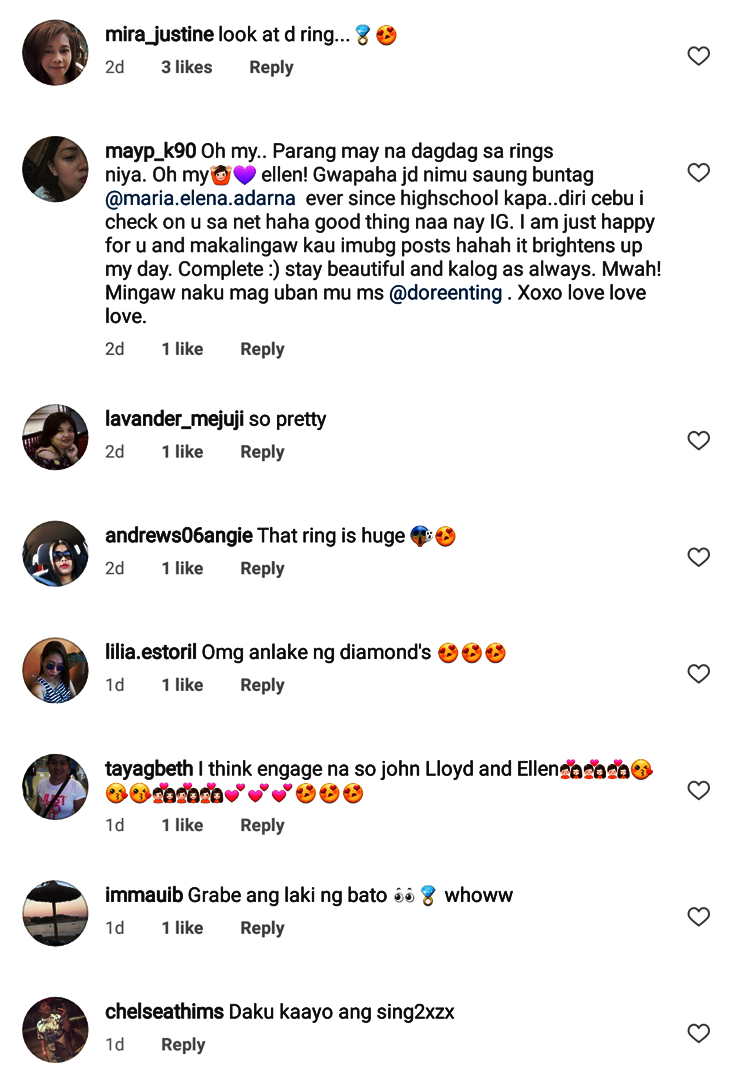This screenshot has width=750, height=1069.
Task: Open immauib's sunset profile picture
Action: click(x=55, y=913)
